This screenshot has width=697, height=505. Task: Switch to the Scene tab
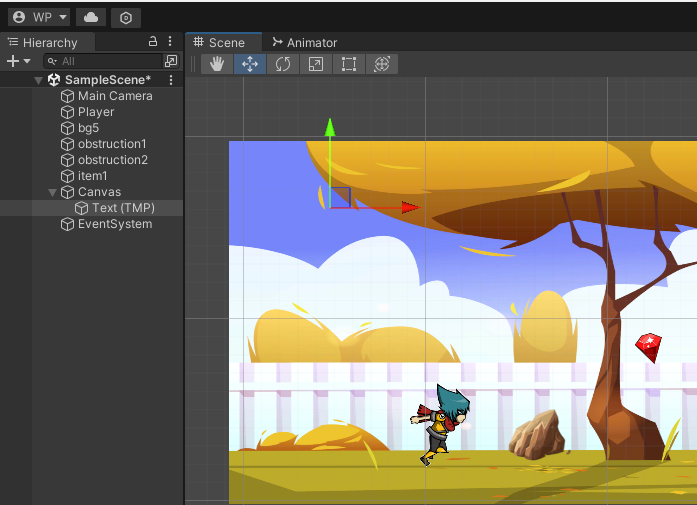tap(220, 43)
